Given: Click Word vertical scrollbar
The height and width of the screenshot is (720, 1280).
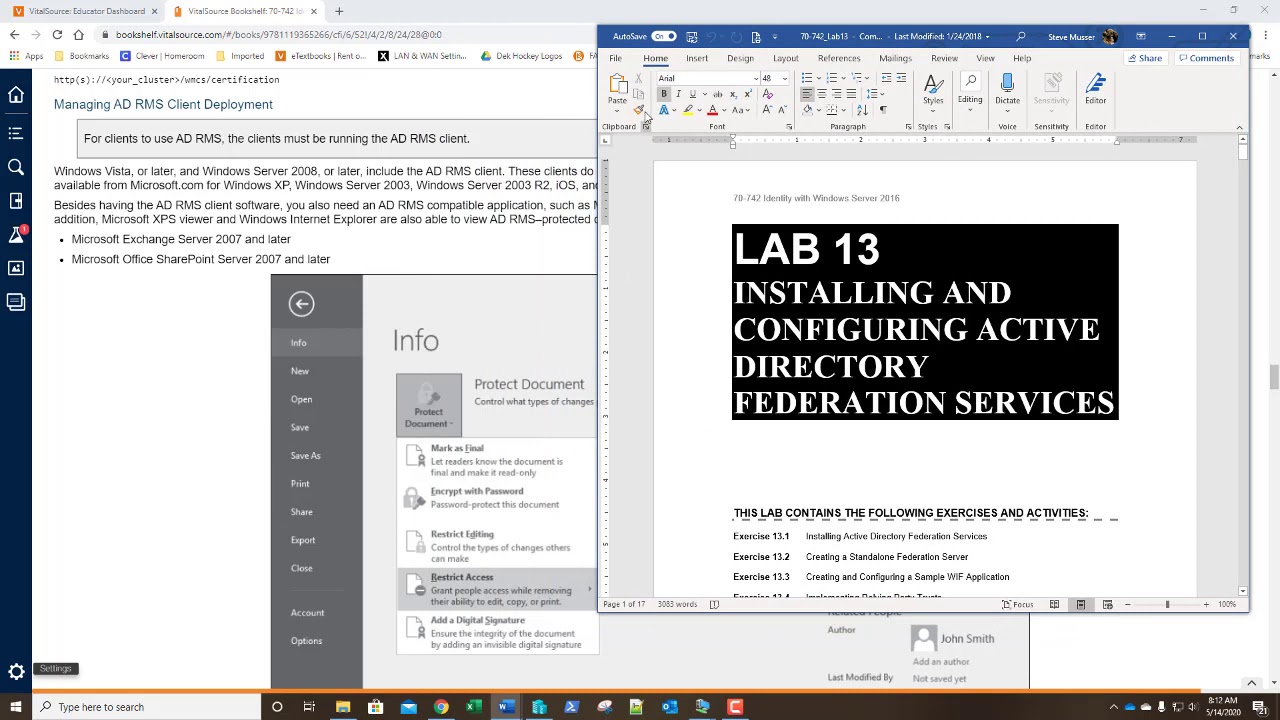Looking at the screenshot, I should click(x=1242, y=365).
